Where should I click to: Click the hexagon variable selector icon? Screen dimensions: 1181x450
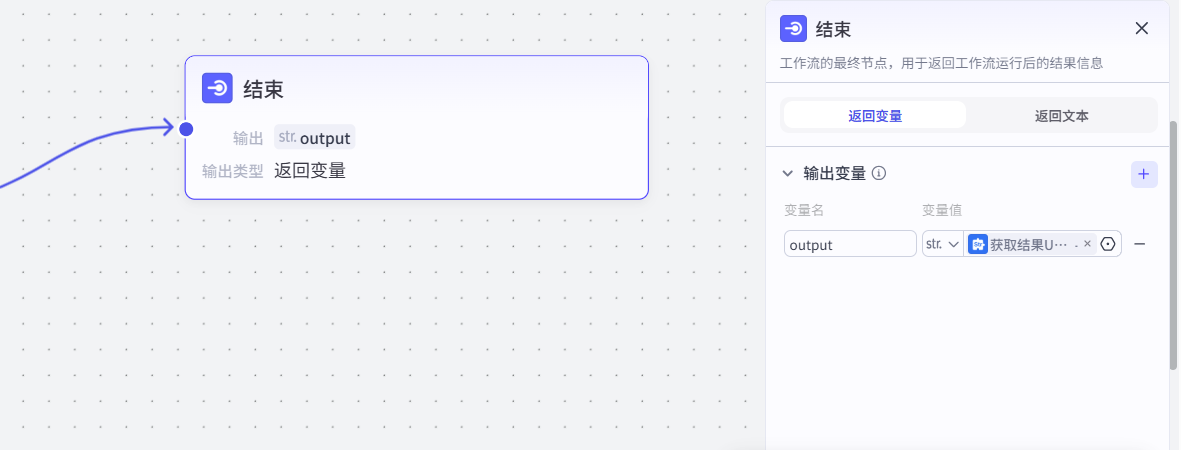pos(1108,244)
